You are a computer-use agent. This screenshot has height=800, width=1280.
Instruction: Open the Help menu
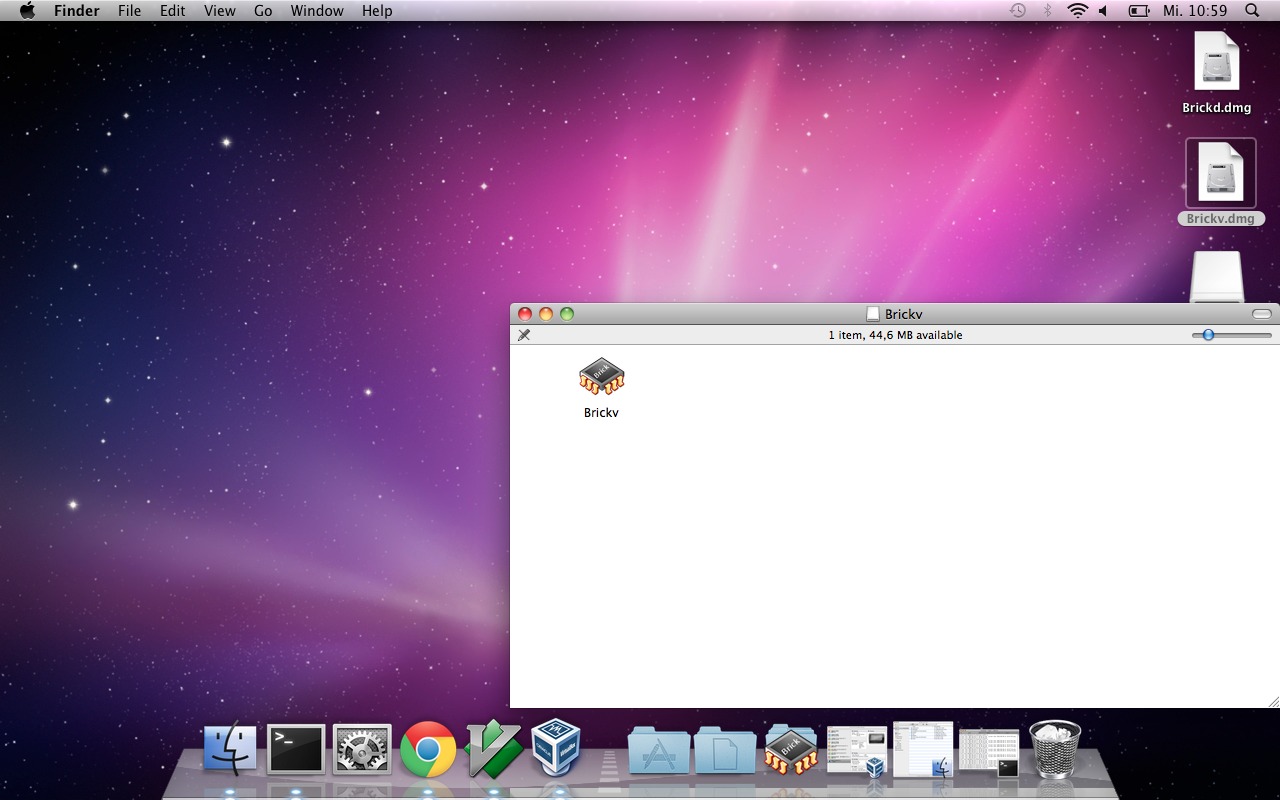[377, 11]
